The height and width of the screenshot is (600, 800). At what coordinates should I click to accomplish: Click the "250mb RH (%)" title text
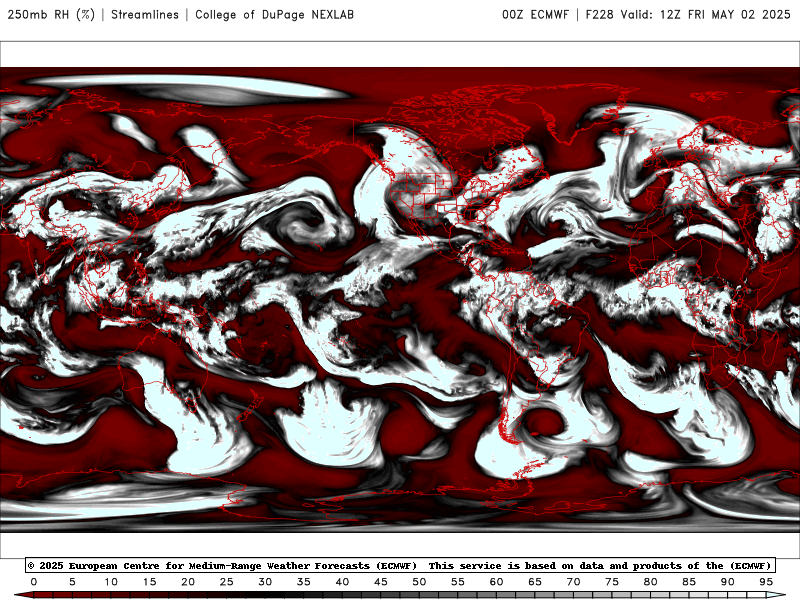point(51,15)
